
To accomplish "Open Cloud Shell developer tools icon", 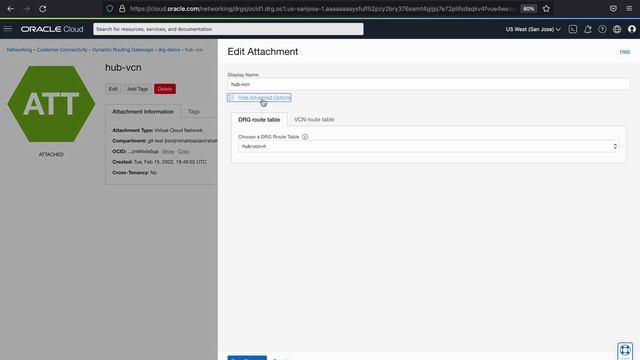I will (x=573, y=29).
